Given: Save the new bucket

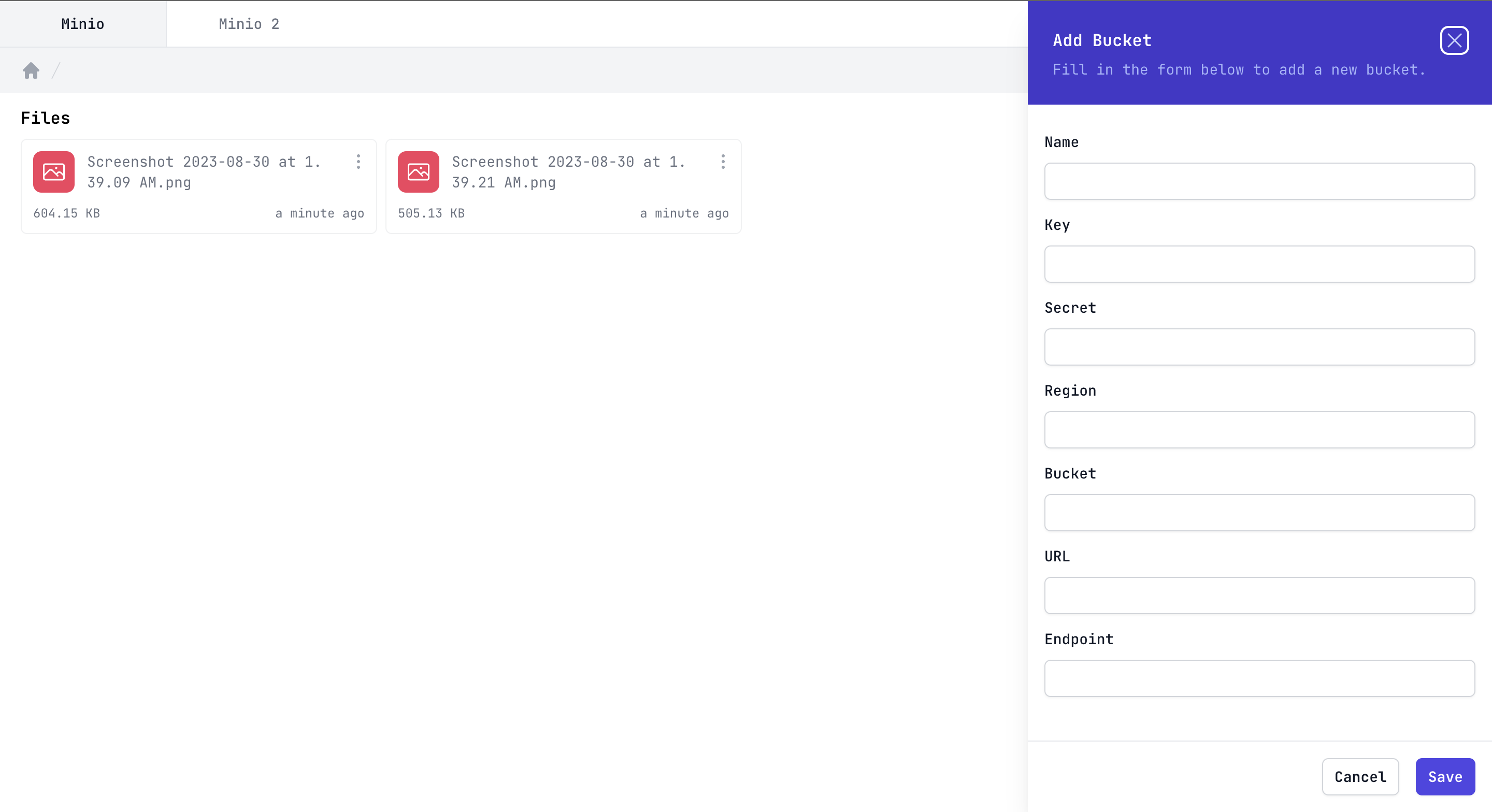Looking at the screenshot, I should 1444,777.
